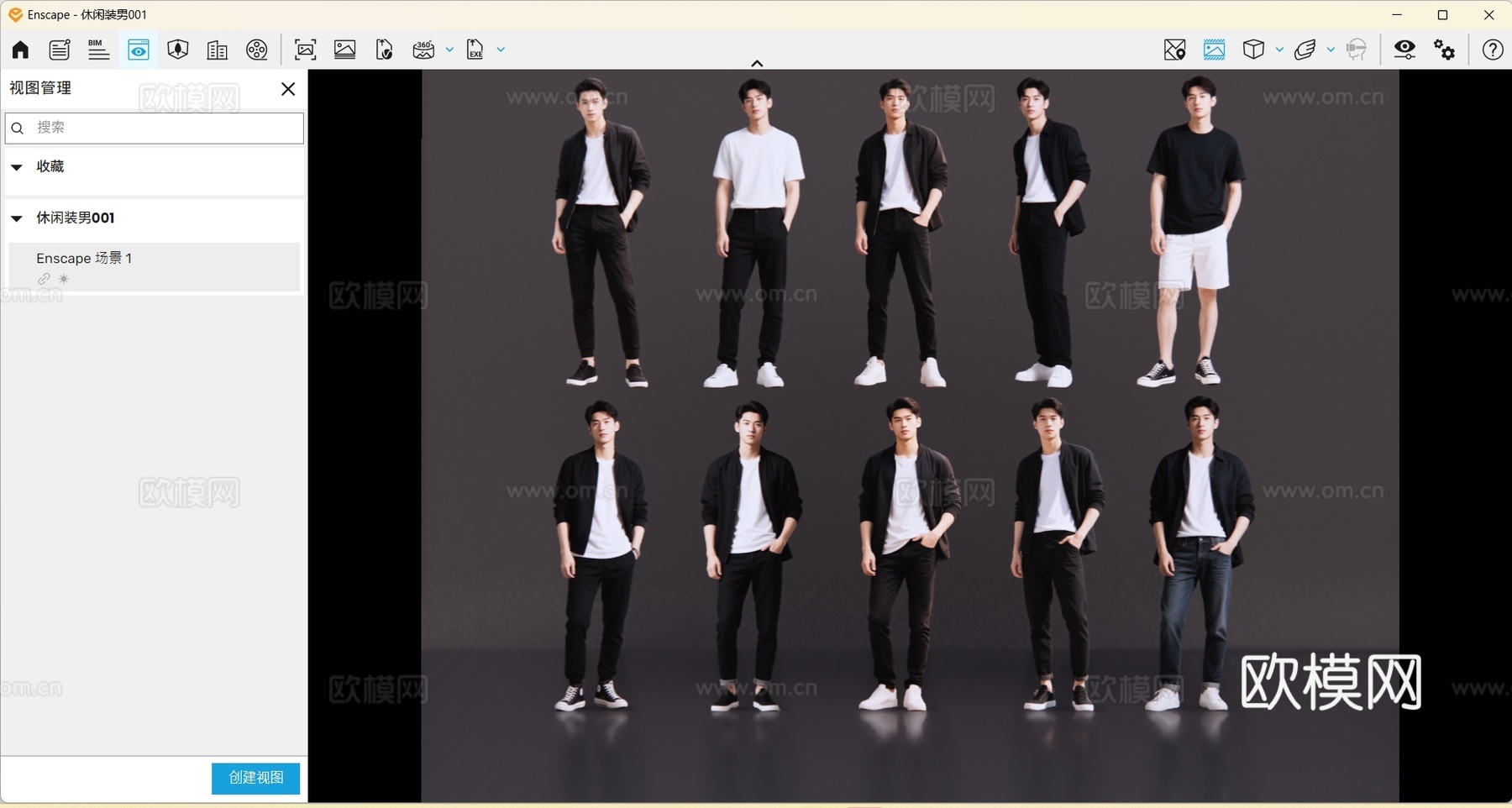Click the 休闲装男001 label
The width and height of the screenshot is (1512, 808).
click(76, 218)
